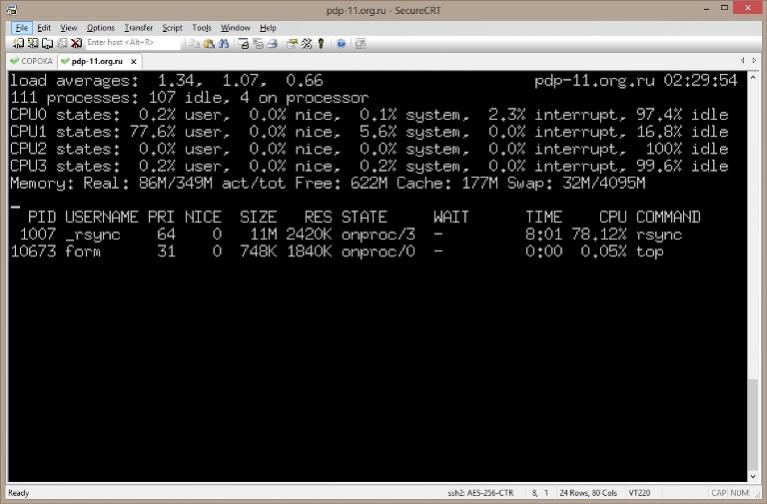Open the Script menu
Image resolution: width=767 pixels, height=504 pixels.
172,28
